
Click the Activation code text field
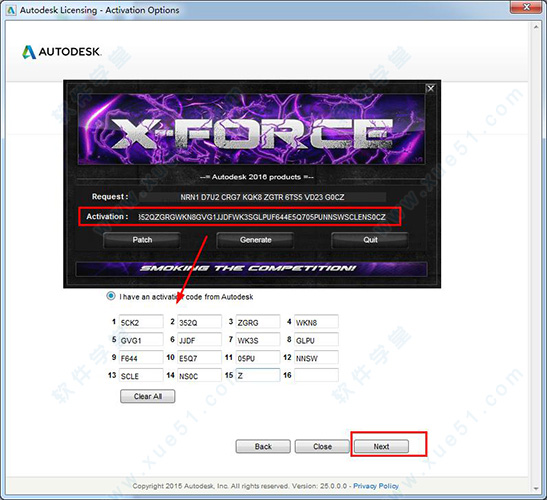[x=262, y=217]
